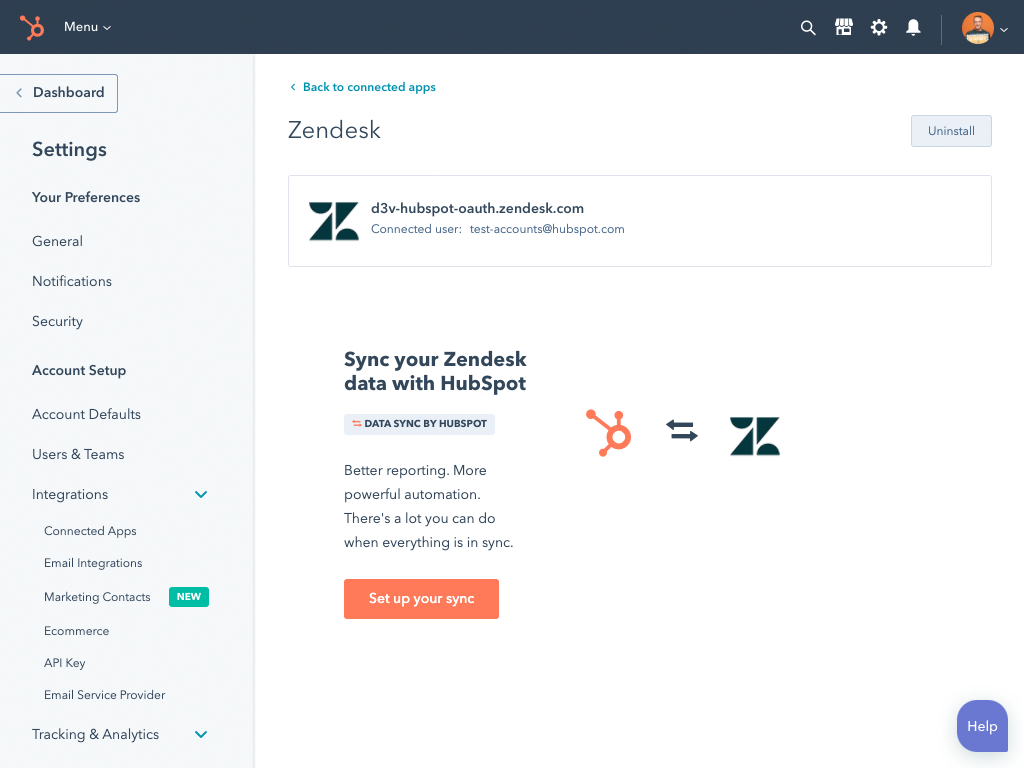Collapse the Integrations section
Viewport: 1024px width, 768px height.
tap(201, 494)
